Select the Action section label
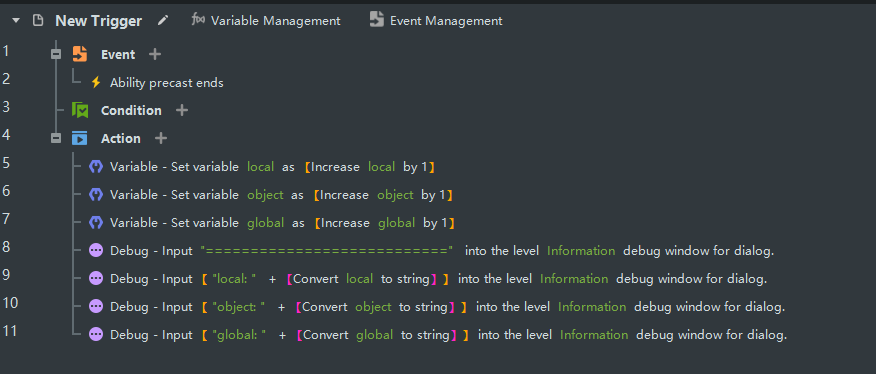This screenshot has height=374, width=876. (121, 139)
